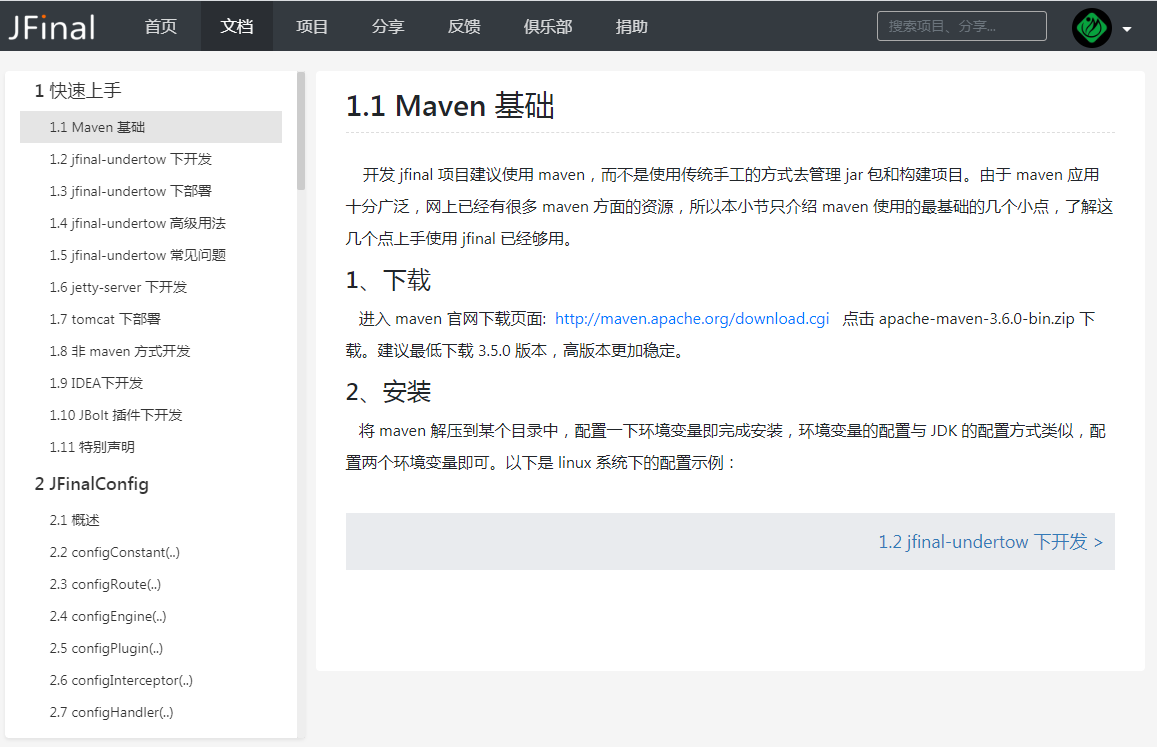Open 1.10 JBolt 插件下开发 page
This screenshot has width=1157, height=747.
(113, 415)
